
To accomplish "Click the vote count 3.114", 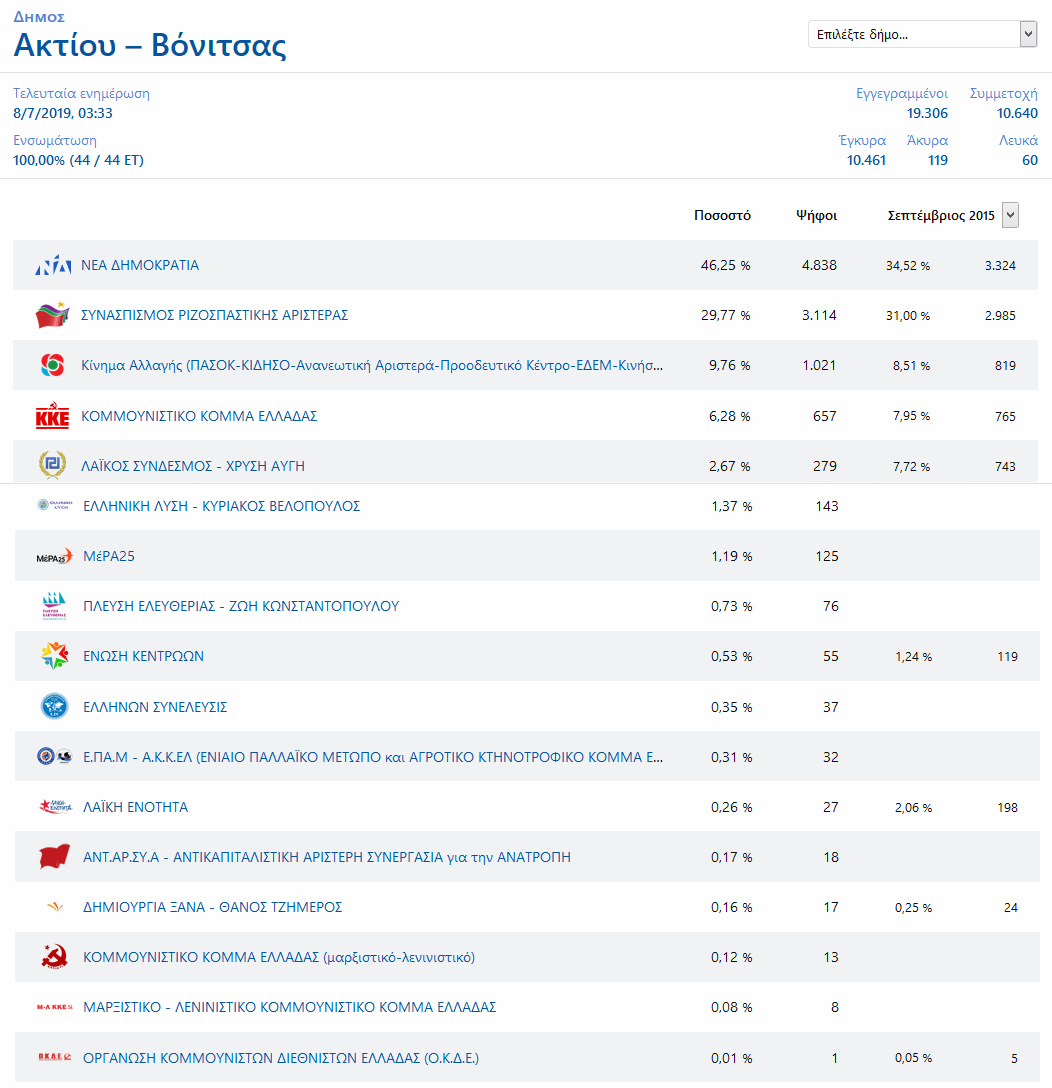I will pyautogui.click(x=819, y=315).
